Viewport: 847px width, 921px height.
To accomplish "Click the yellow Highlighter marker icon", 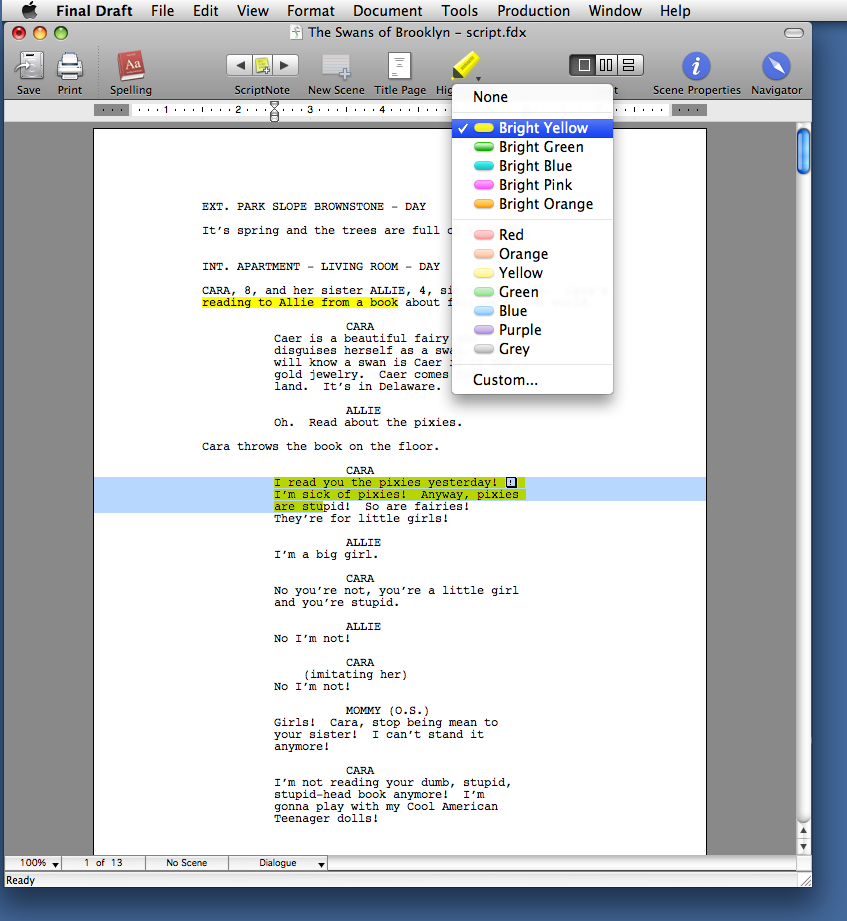I will pos(465,64).
